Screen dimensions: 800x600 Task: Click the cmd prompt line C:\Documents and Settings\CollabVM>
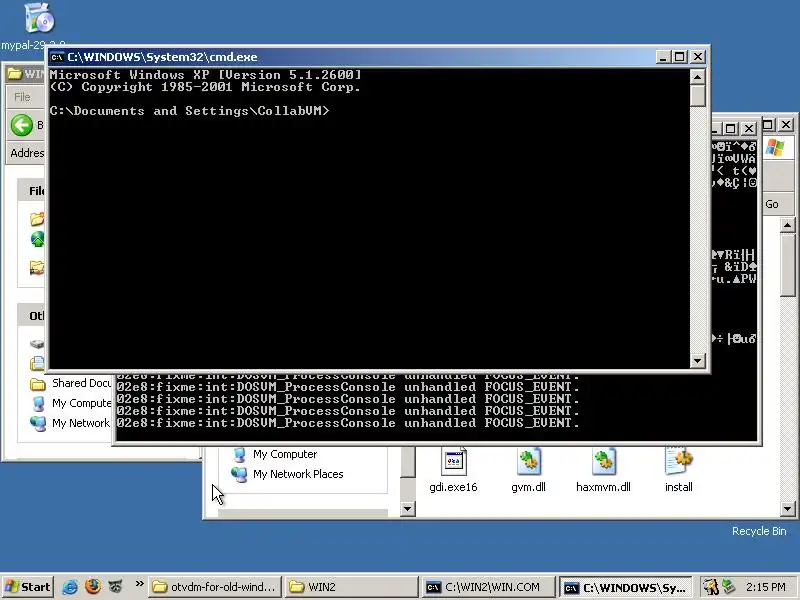click(189, 111)
